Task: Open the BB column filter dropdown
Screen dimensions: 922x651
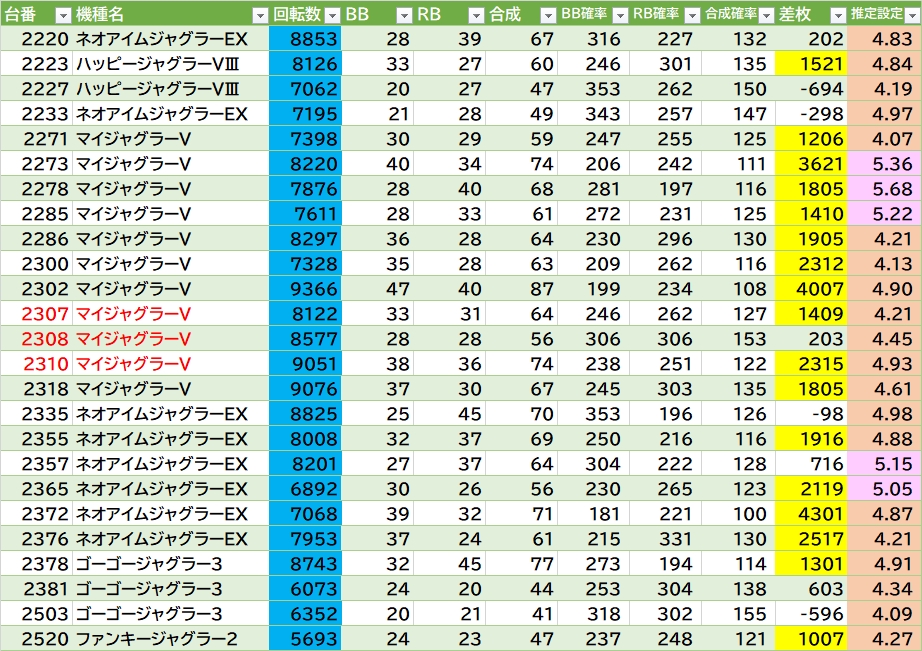Action: click(404, 15)
